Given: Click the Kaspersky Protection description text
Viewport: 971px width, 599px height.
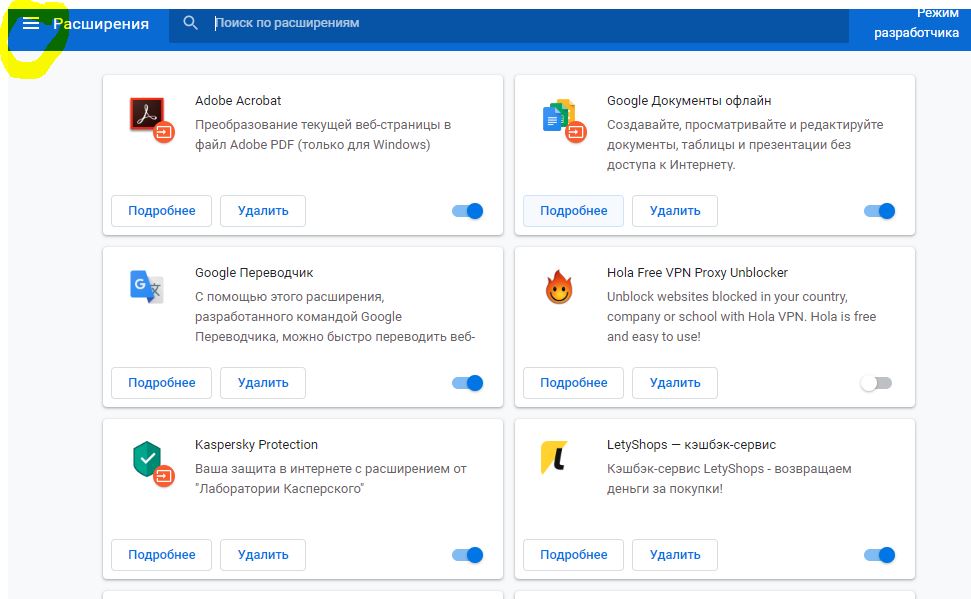Looking at the screenshot, I should 331,478.
